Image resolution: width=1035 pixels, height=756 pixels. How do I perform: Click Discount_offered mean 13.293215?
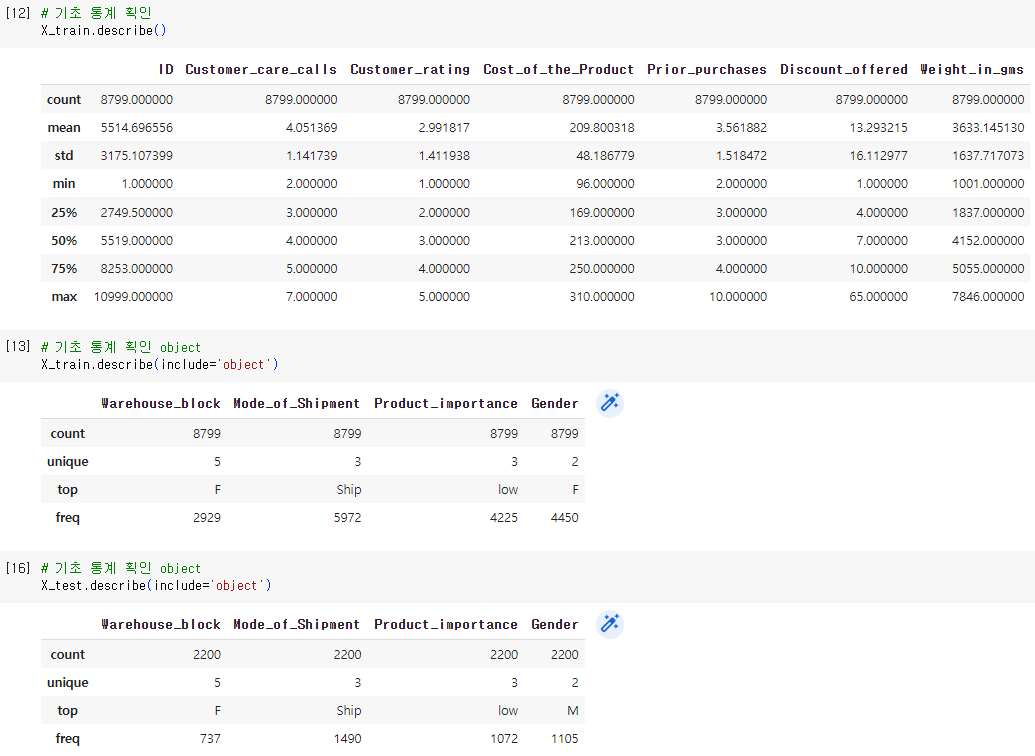[879, 127]
